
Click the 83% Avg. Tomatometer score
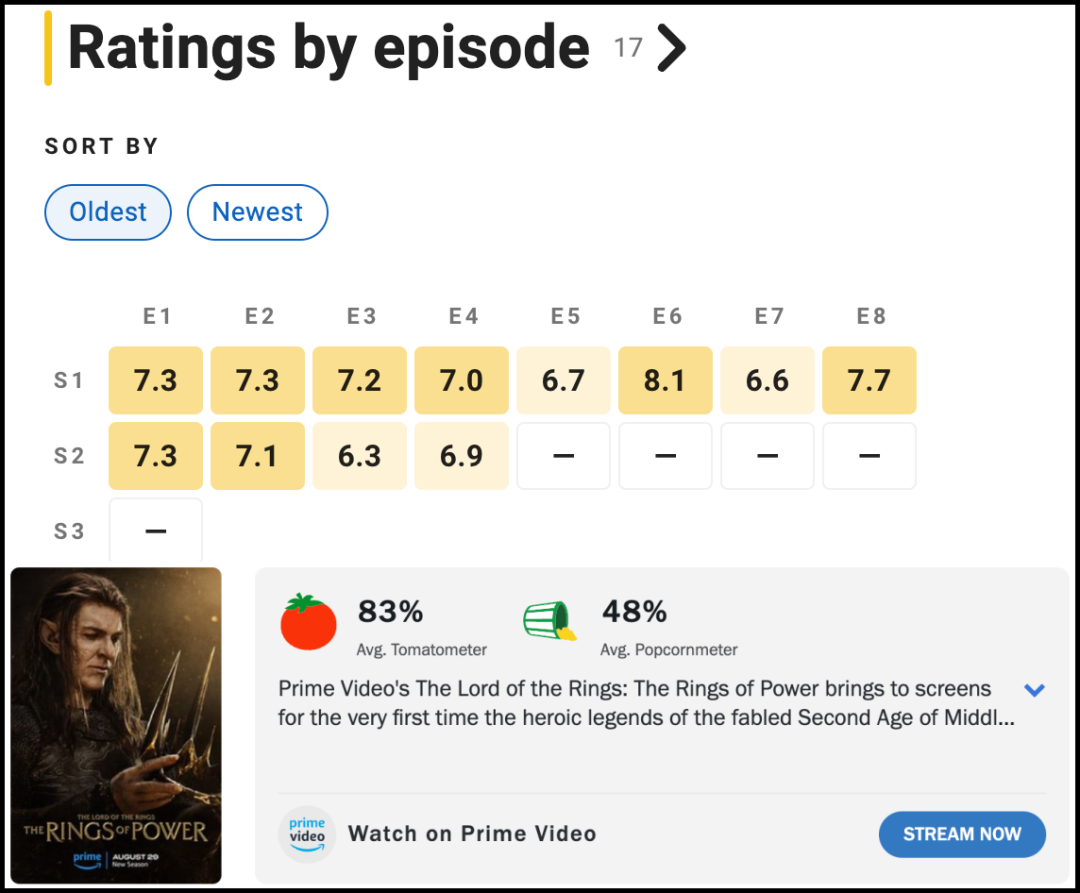click(x=390, y=611)
